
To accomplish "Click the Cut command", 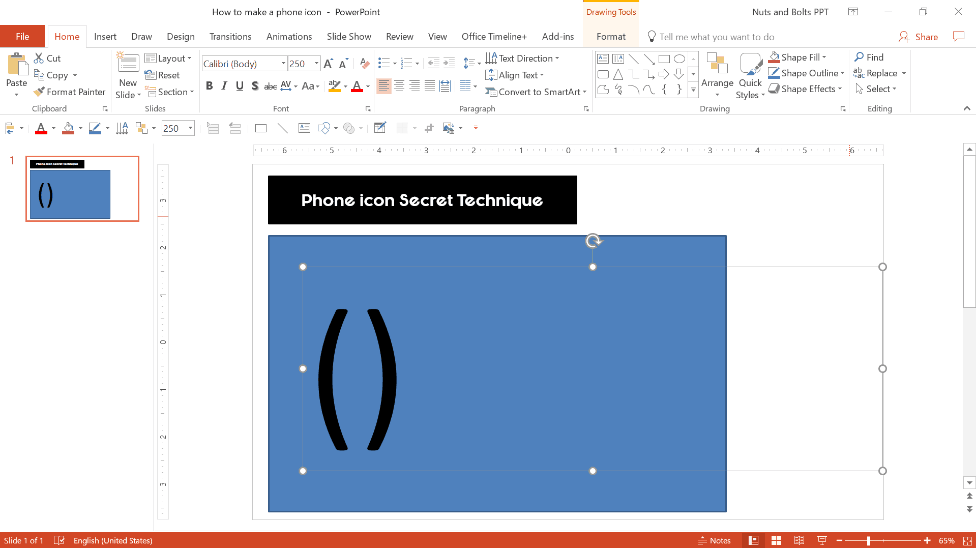I will click(x=47, y=59).
